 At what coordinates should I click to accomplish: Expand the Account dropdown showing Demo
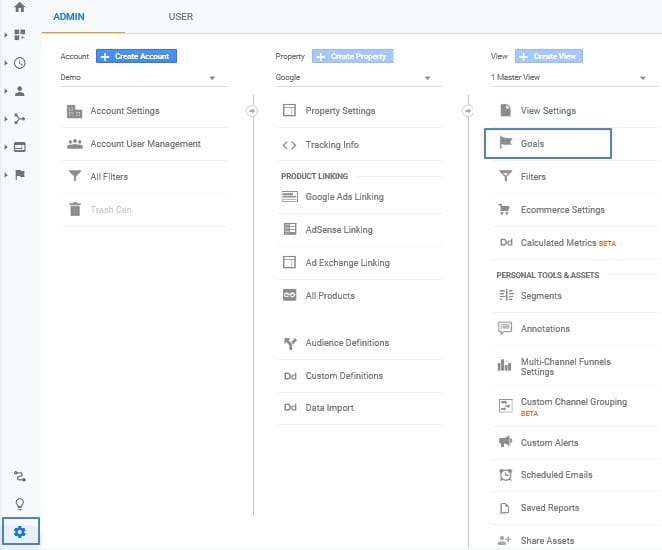[138, 78]
